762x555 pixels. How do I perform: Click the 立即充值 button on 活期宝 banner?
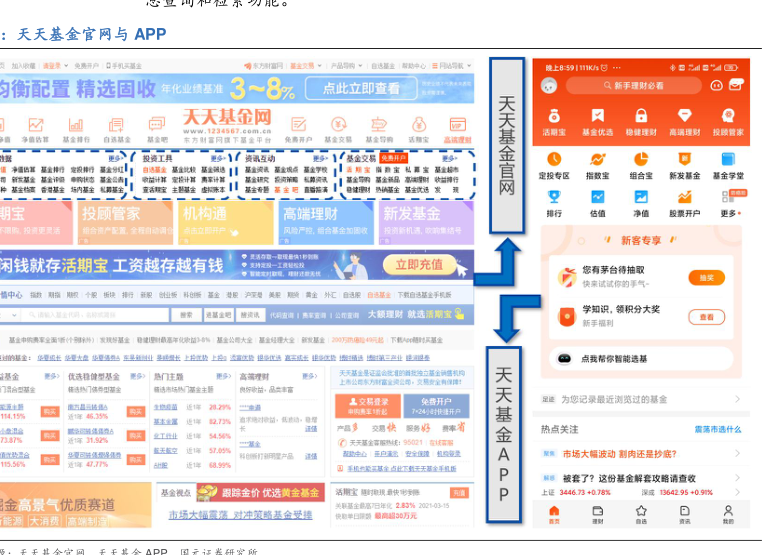click(419, 264)
